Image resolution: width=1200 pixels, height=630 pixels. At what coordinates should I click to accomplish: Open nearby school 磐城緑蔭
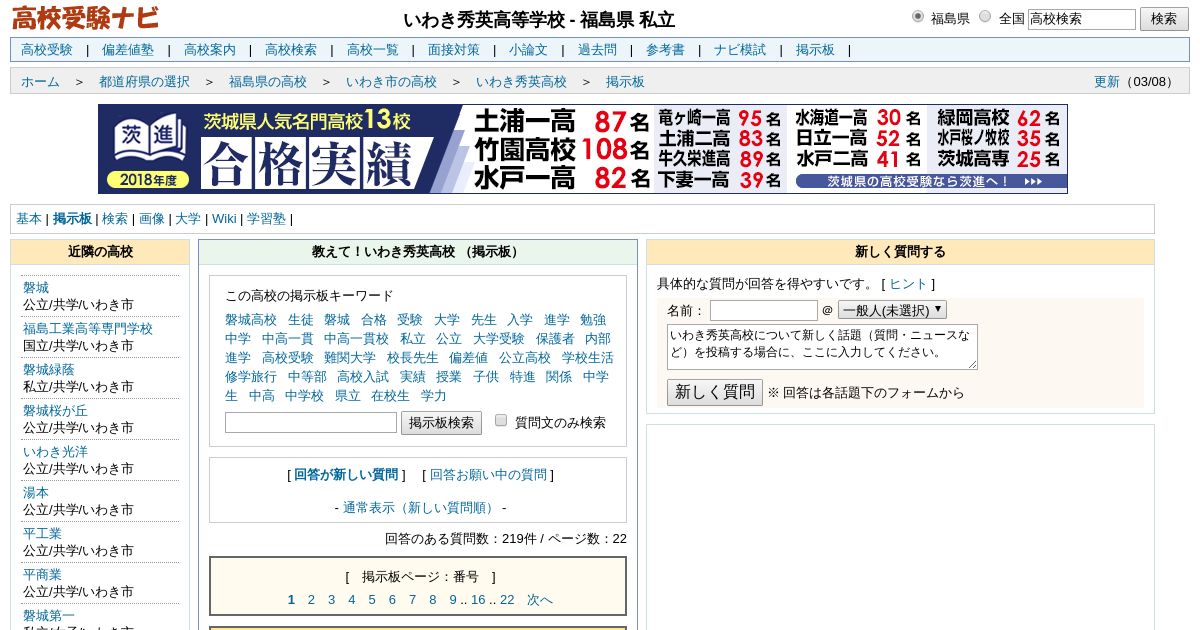[49, 370]
